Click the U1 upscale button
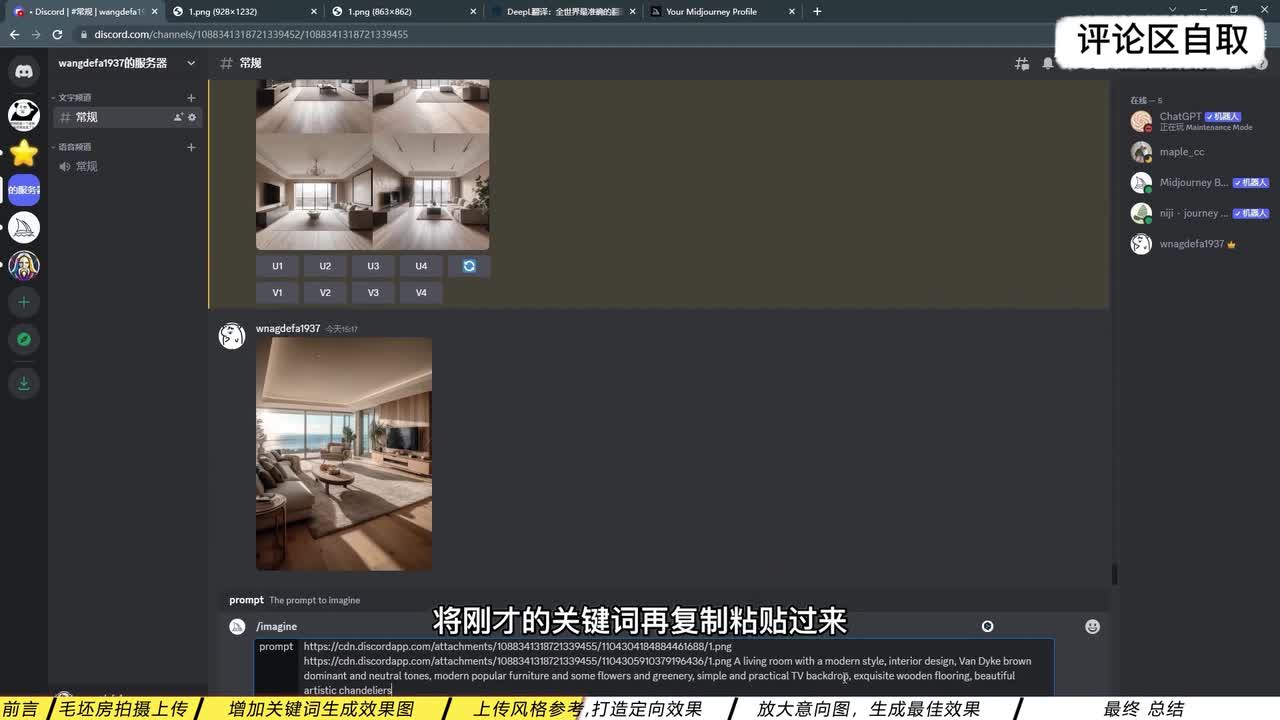 pos(277,266)
